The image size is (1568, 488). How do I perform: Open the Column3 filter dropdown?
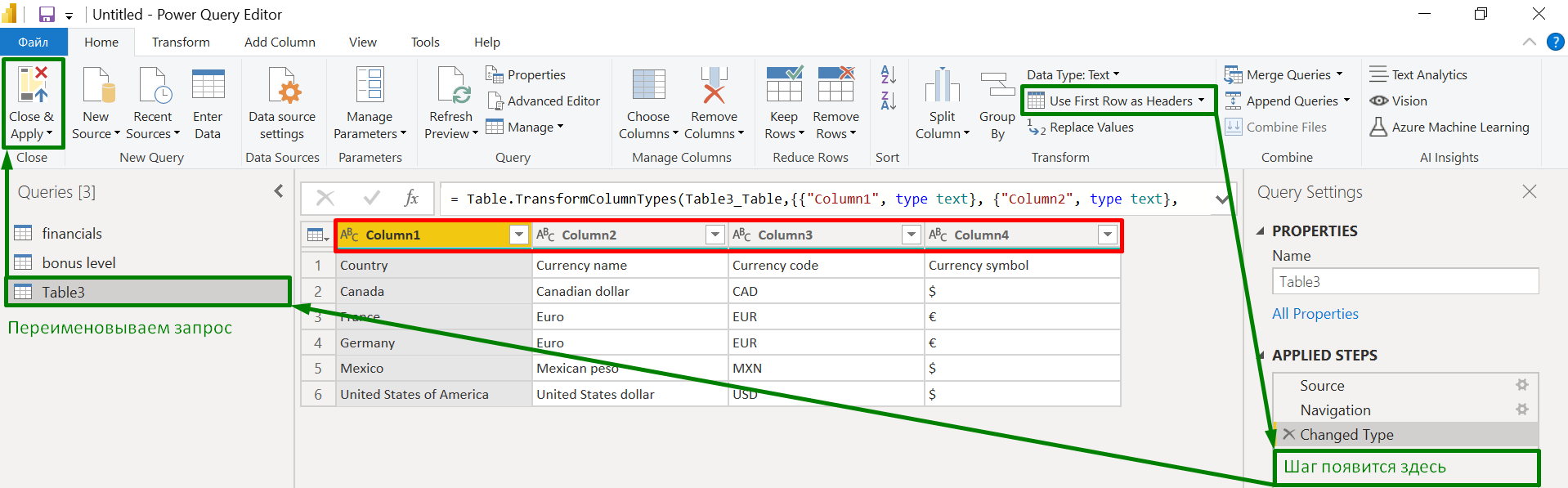coord(912,235)
